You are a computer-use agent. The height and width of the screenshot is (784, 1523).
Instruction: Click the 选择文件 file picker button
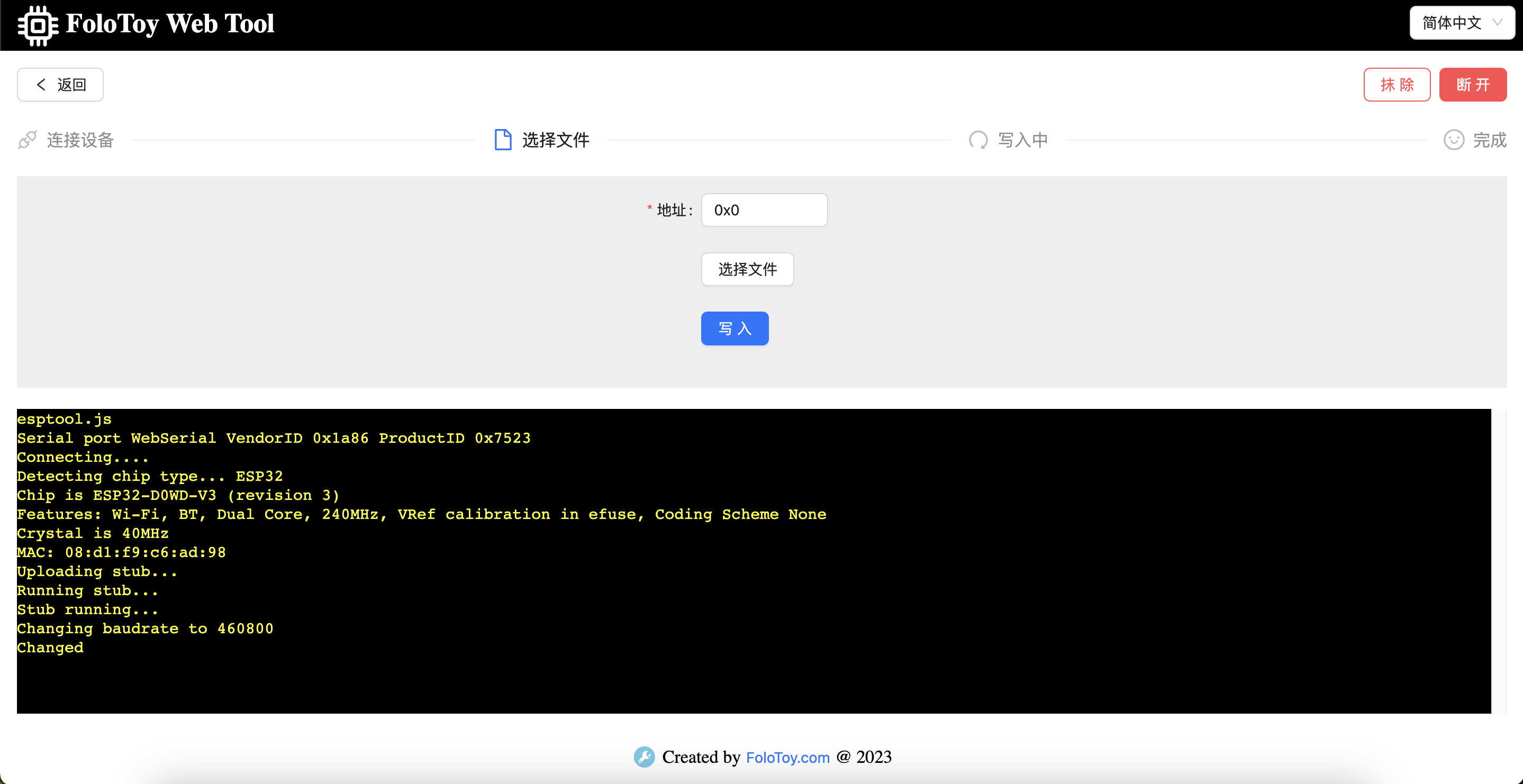point(747,269)
